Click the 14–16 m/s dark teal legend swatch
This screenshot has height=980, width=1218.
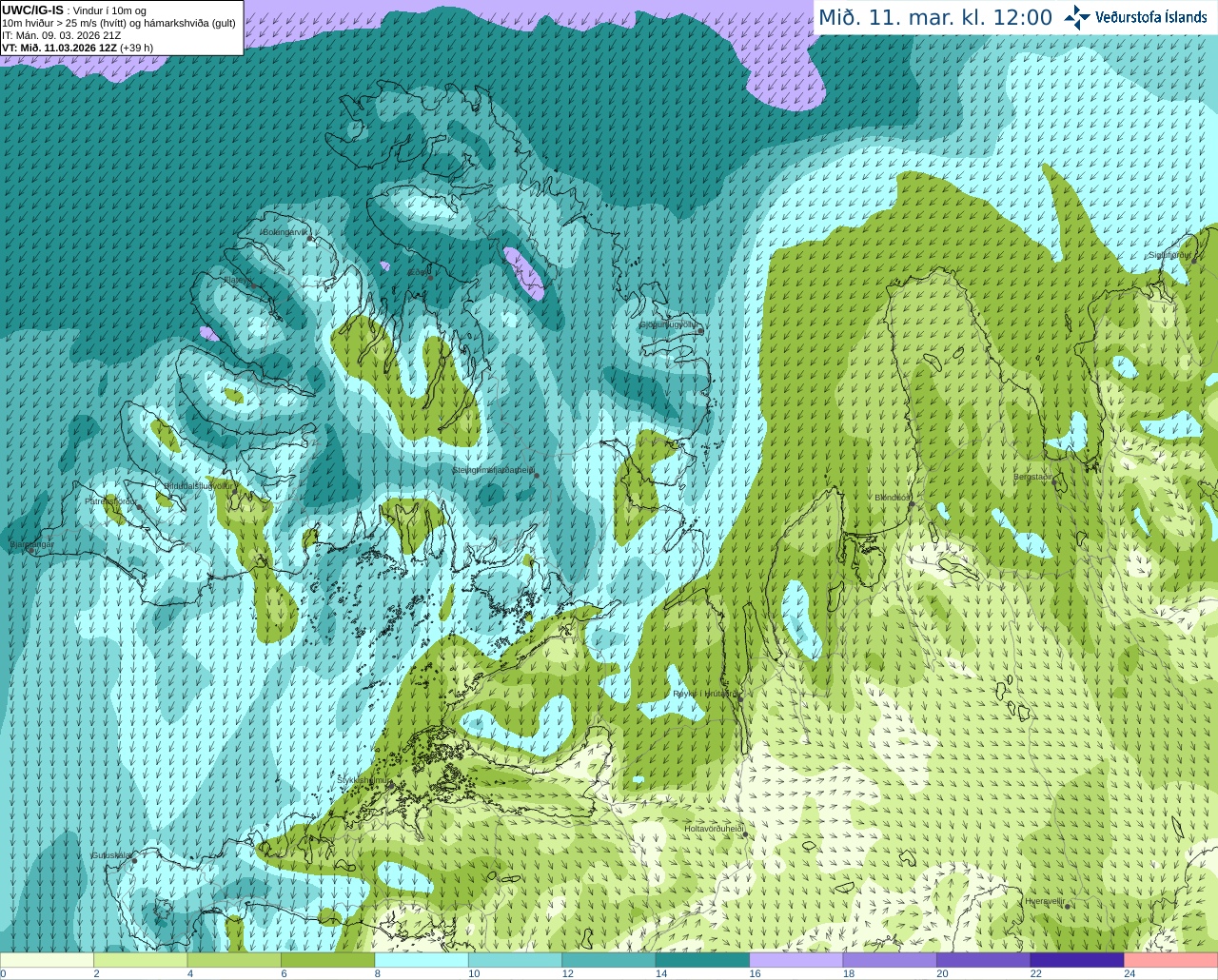pos(703,960)
